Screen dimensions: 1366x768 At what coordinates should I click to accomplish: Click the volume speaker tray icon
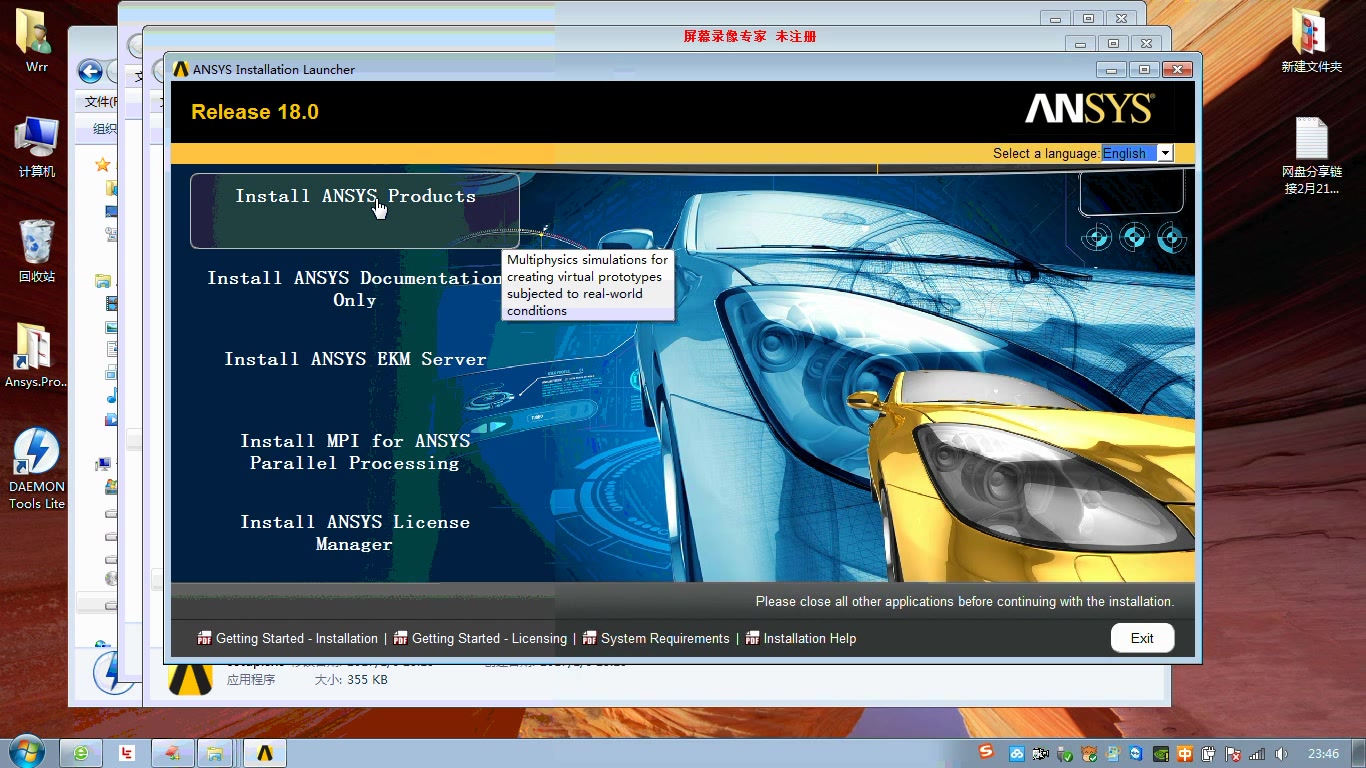[1281, 754]
